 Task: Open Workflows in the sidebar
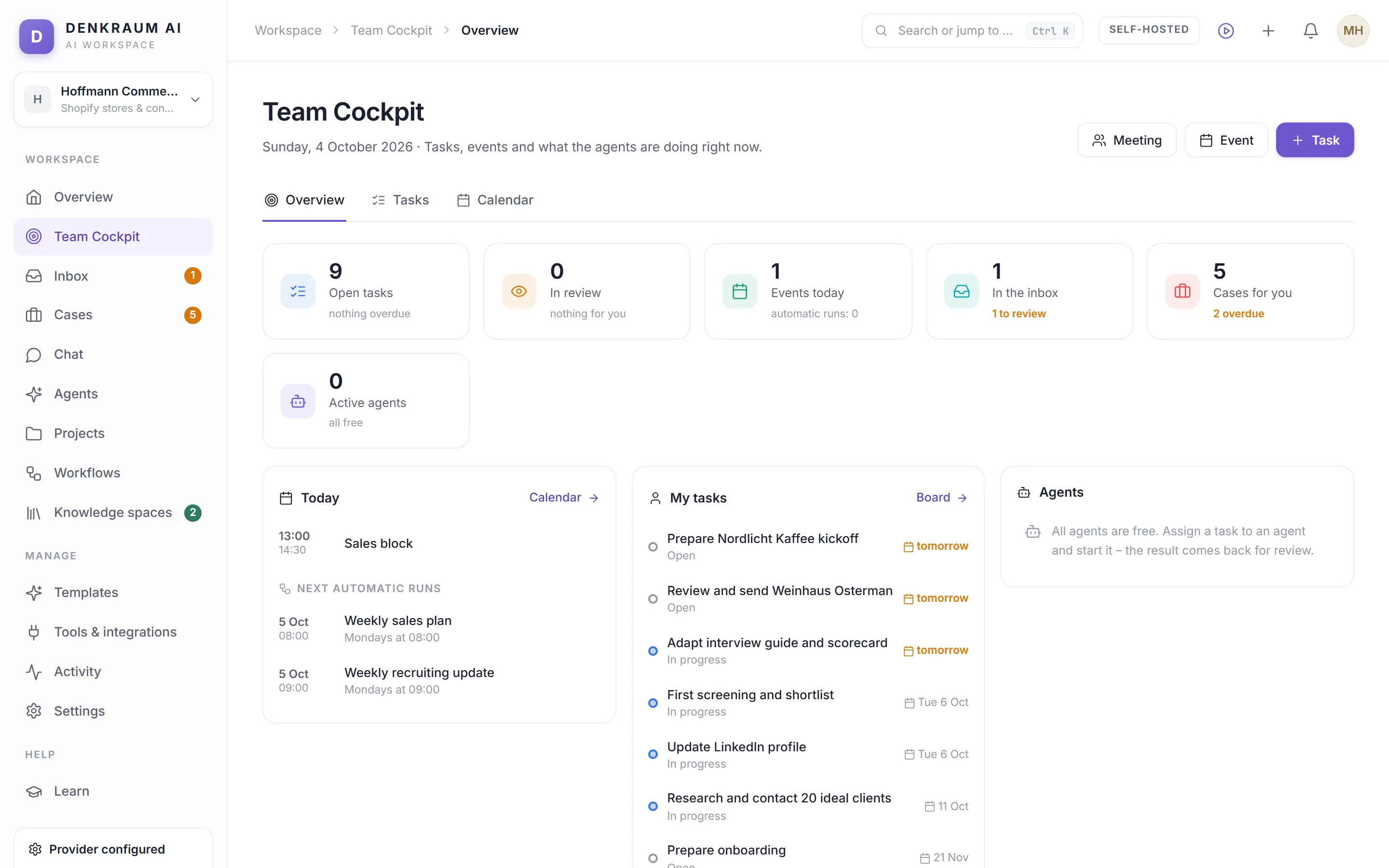[x=113, y=473]
